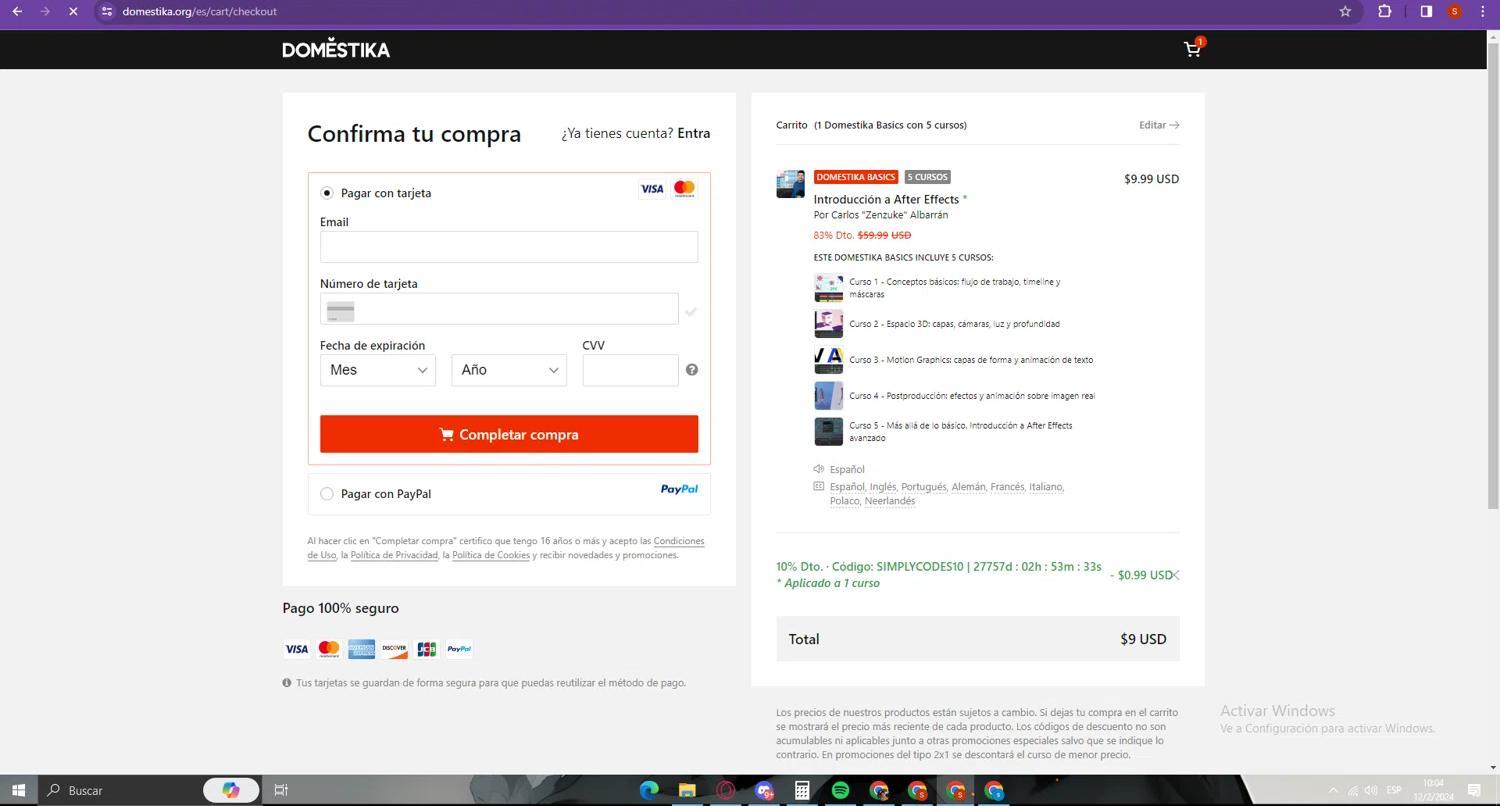The image size is (1500, 806).
Task: Open the browser side panel icon
Action: tap(1426, 11)
